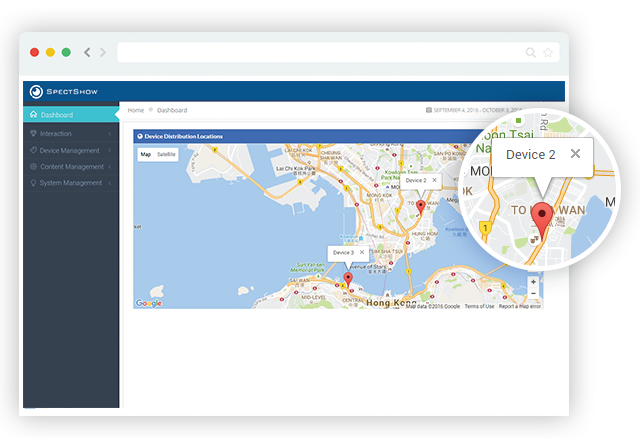The image size is (640, 438).
Task: Open the map Terms of Use link
Action: (x=479, y=306)
